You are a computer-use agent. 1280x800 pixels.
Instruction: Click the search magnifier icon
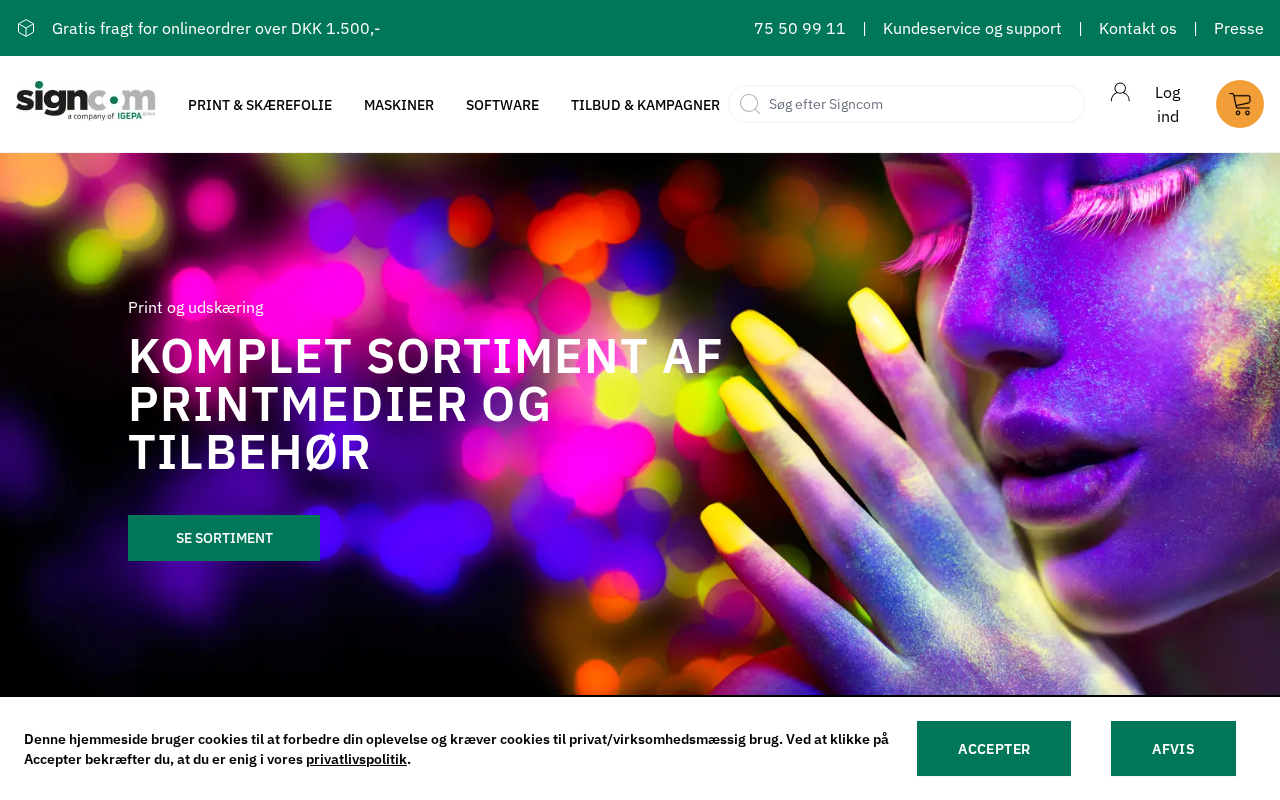coord(749,104)
